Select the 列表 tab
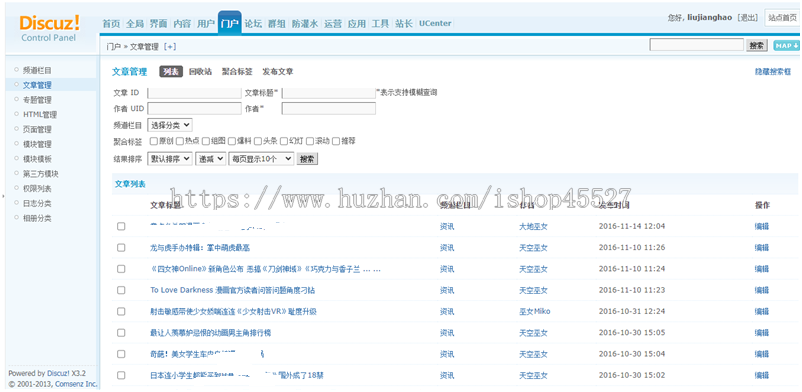 [x=171, y=72]
